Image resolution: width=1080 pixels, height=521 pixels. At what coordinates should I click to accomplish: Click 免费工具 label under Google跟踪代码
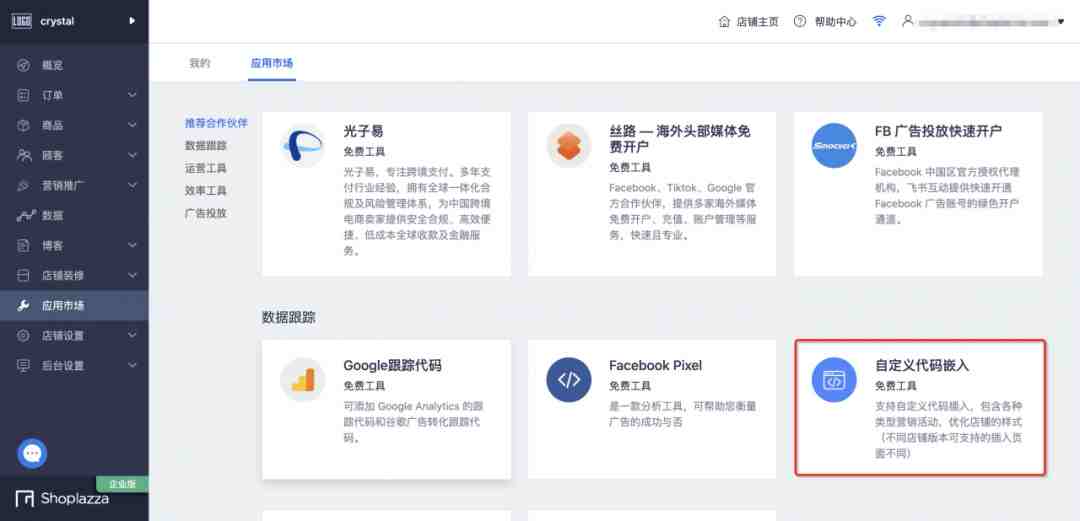(x=364, y=386)
